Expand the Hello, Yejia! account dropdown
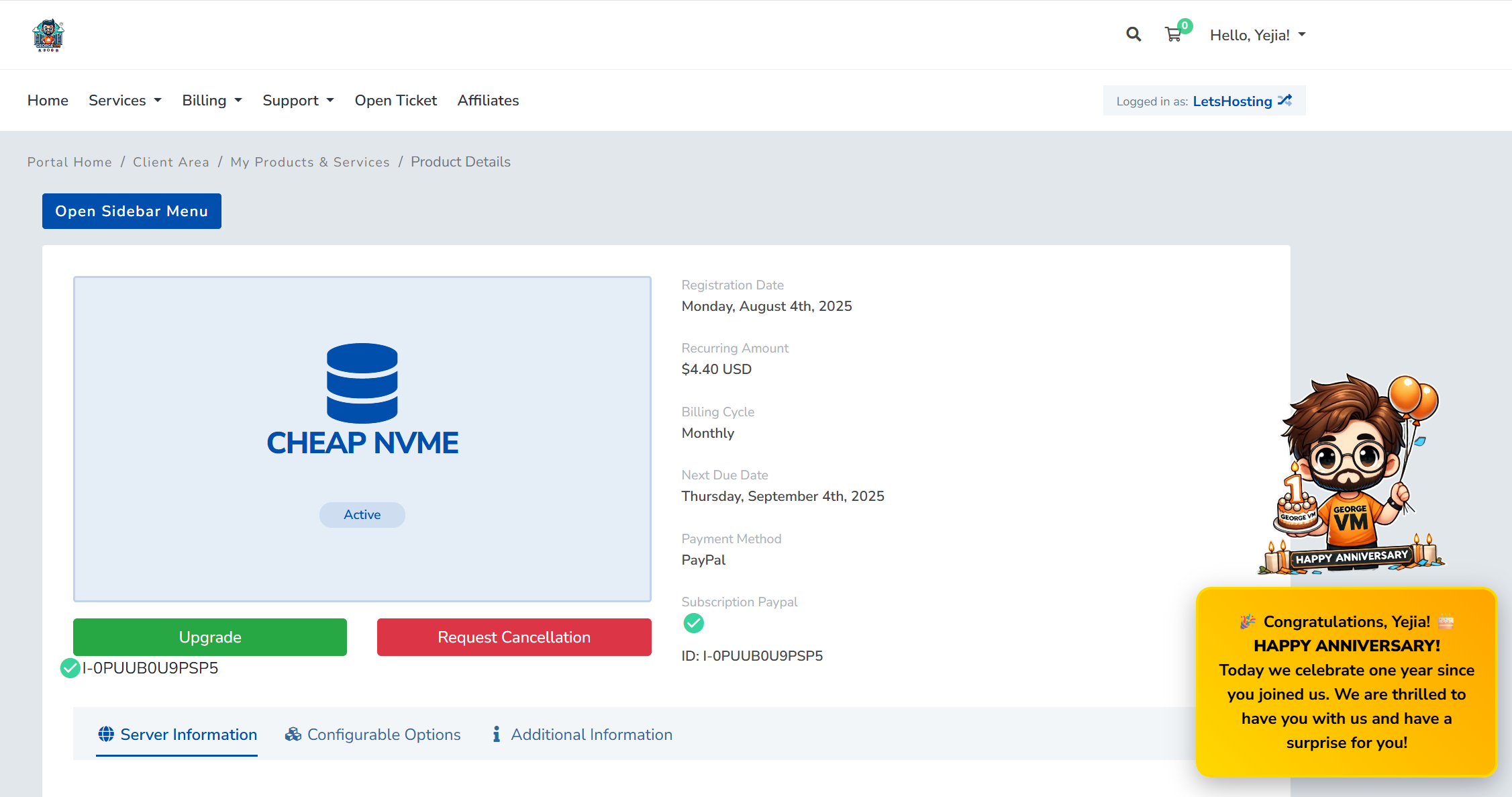Screen dimensions: 1512x797 coord(1258,35)
